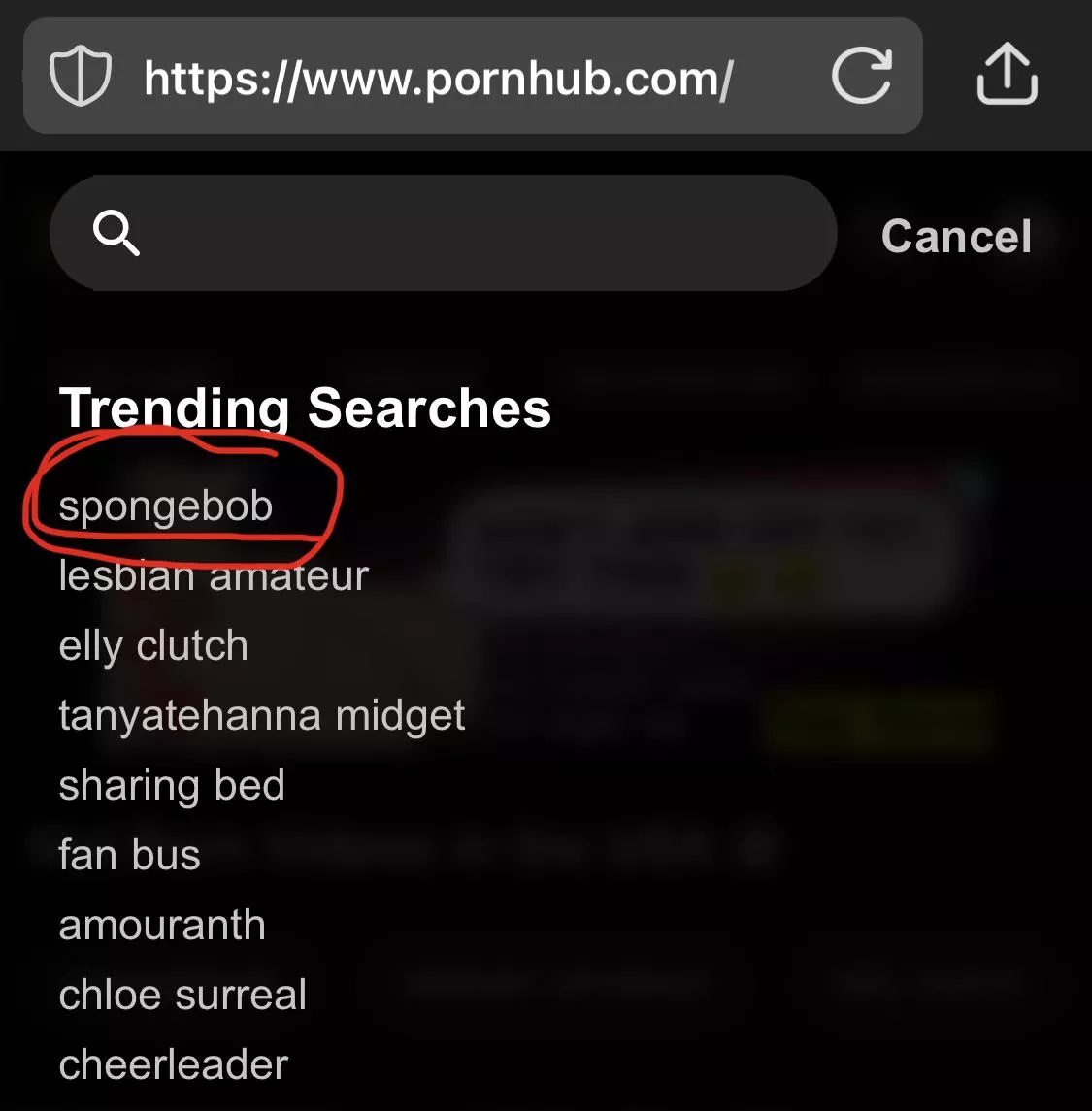Tap the privacy shield icon in the address bar
This screenshot has height=1111, width=1092.
[81, 77]
